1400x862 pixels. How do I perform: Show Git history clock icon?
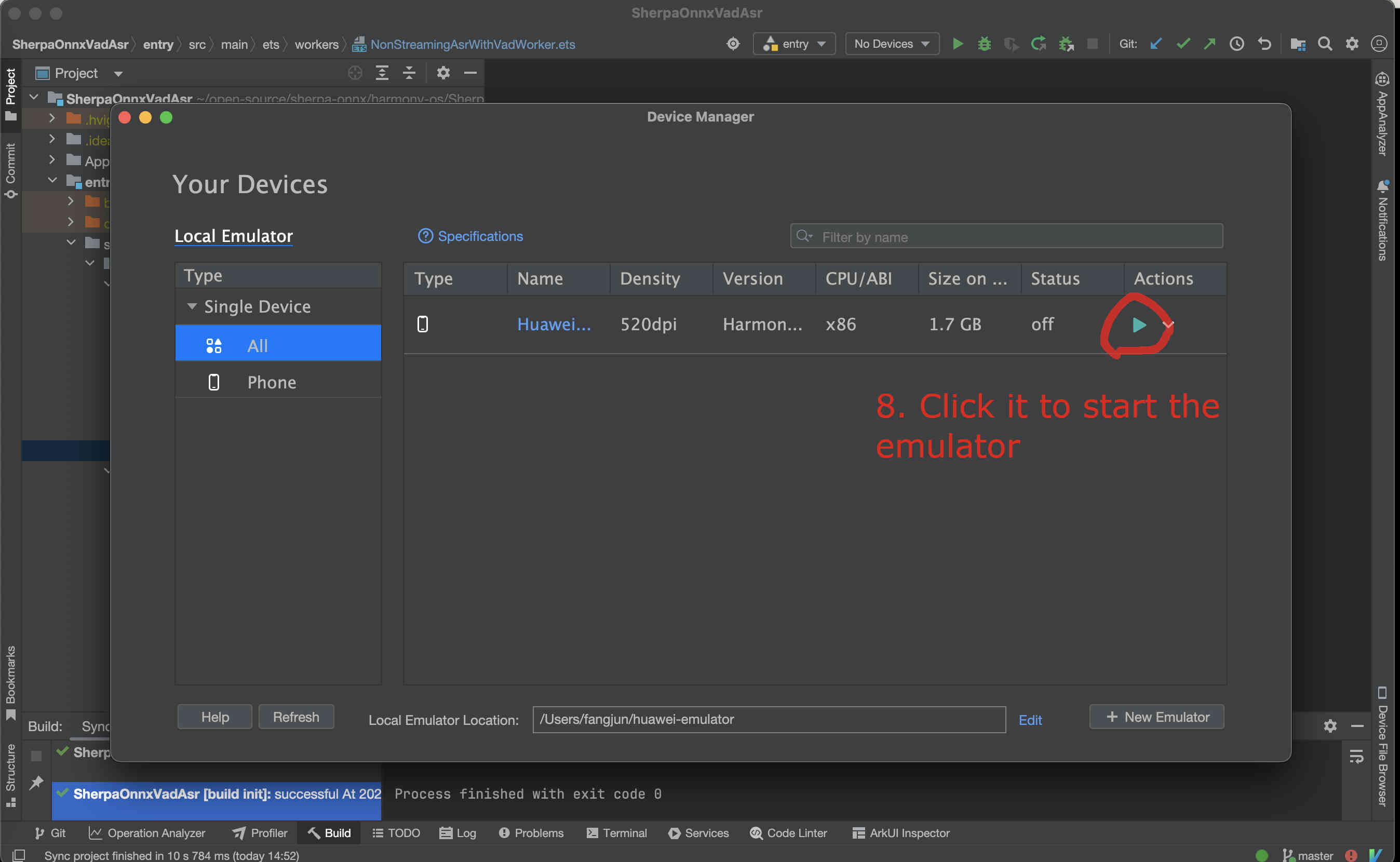coord(1236,44)
